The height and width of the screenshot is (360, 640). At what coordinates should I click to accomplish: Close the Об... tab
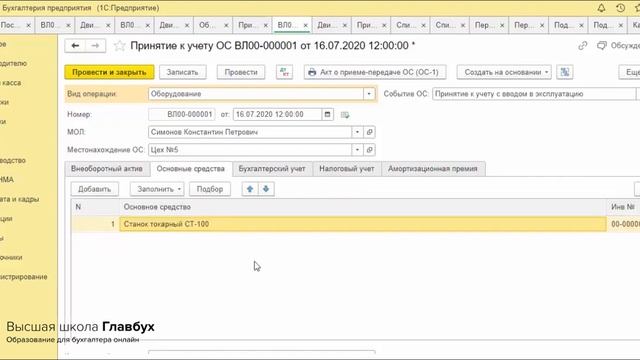tap(226, 25)
